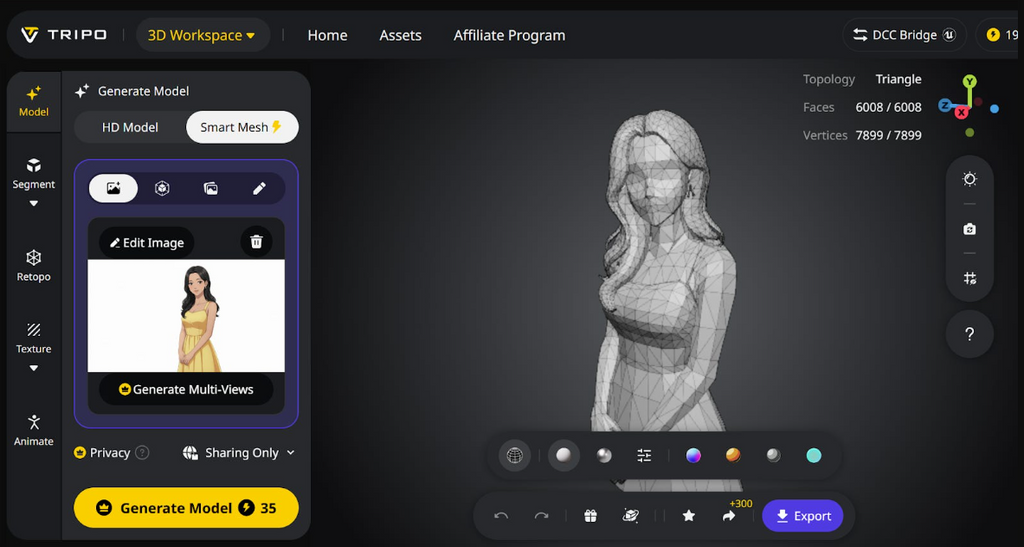
Task: Select the pencil text input mode icon
Action: pos(259,188)
